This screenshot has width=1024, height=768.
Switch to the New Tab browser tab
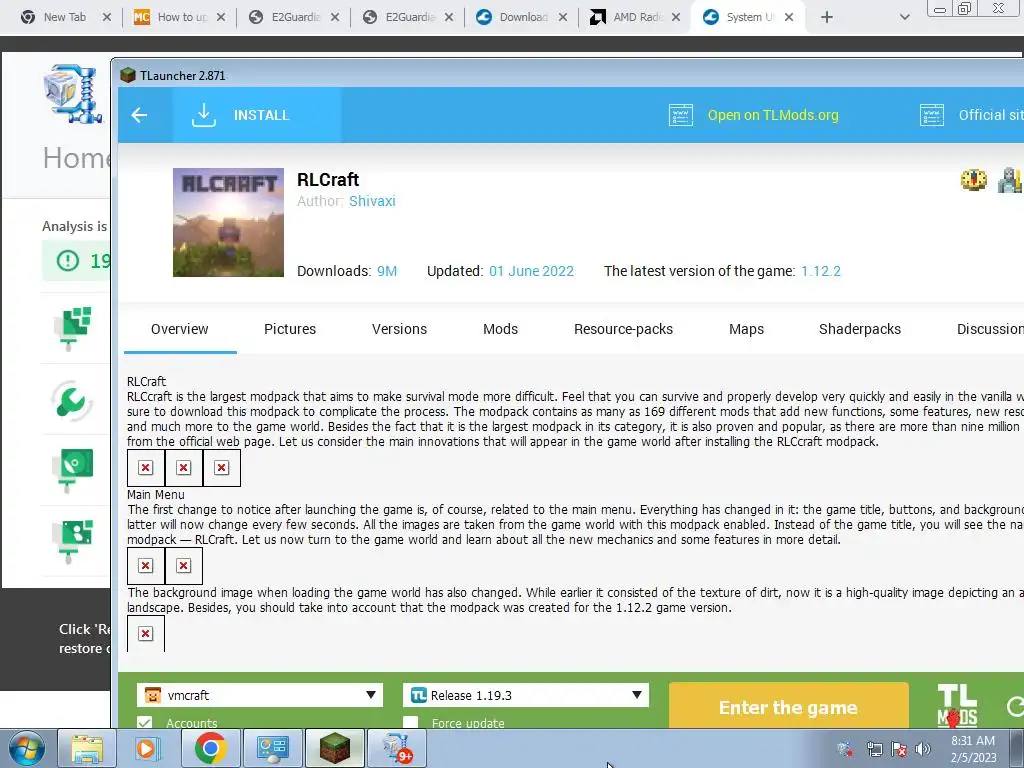pos(65,17)
